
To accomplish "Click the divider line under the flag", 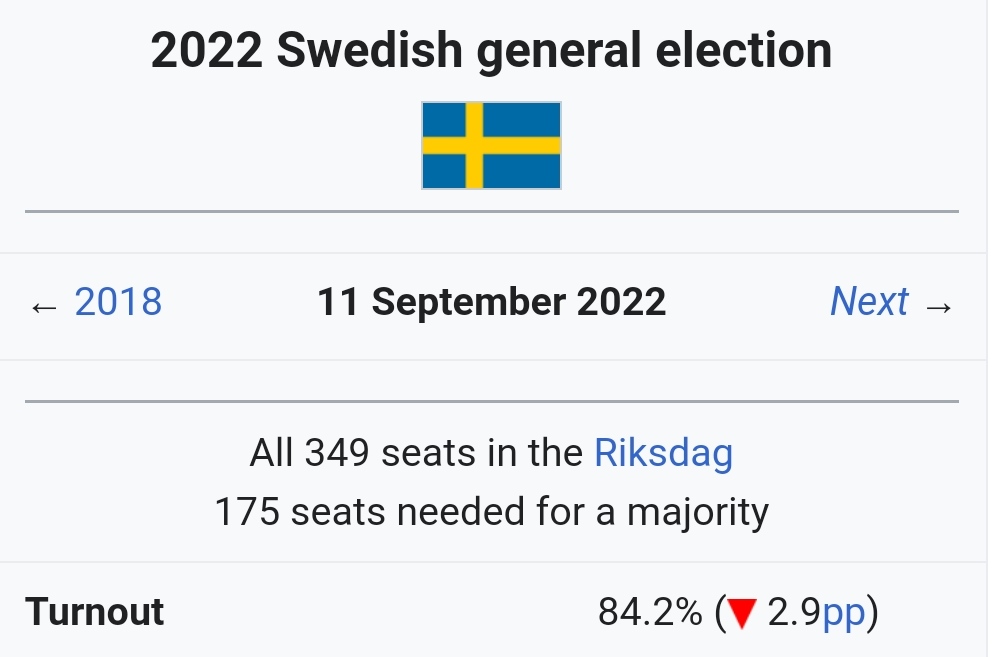I will tap(491, 212).
